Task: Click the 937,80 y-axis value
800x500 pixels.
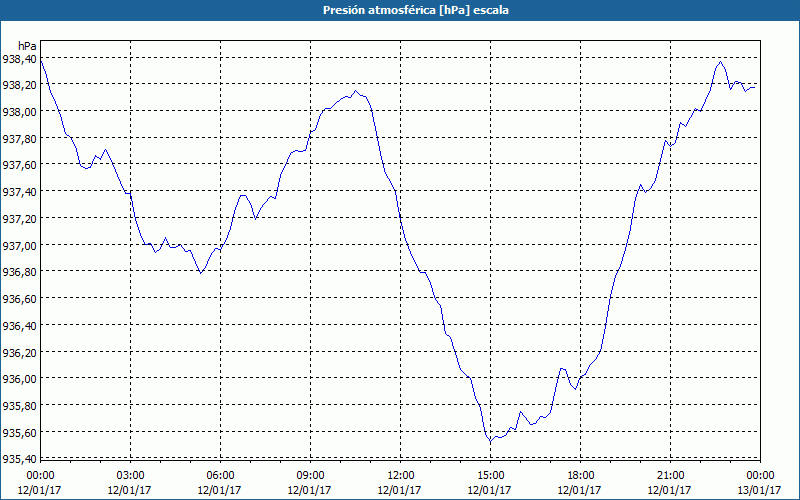Action: 19,139
